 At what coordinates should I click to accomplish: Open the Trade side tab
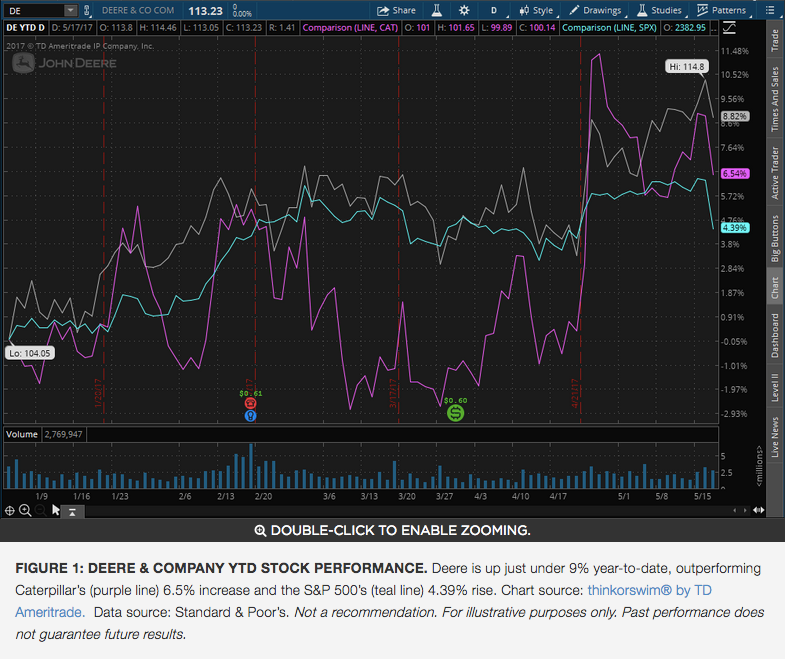pyautogui.click(x=775, y=40)
